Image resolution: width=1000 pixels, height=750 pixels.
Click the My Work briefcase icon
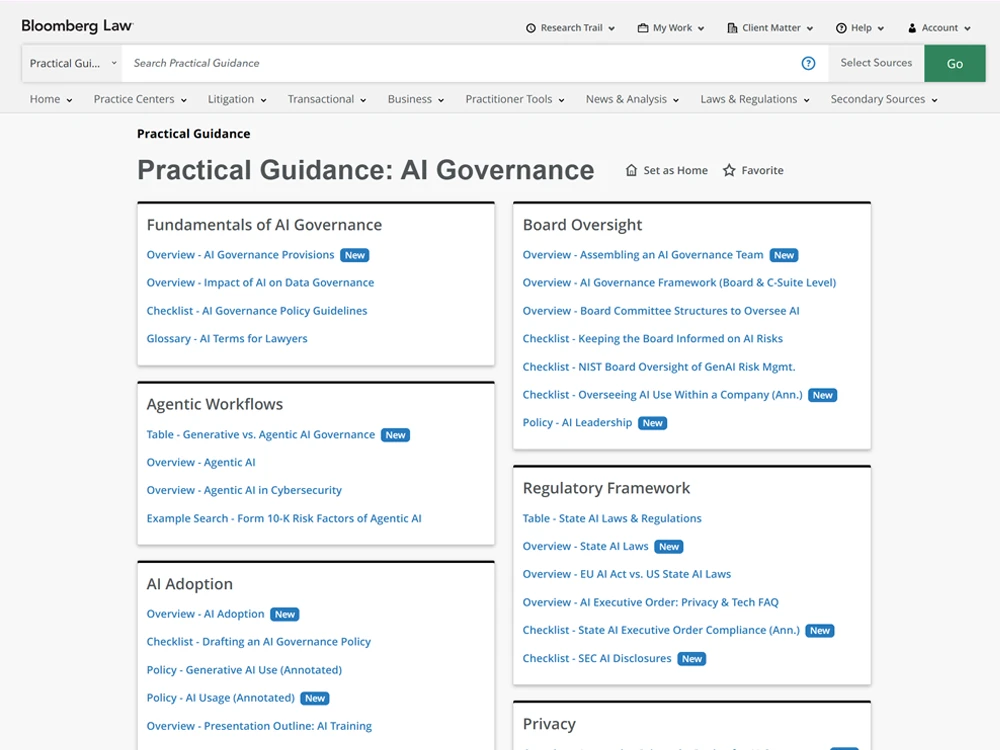[643, 28]
